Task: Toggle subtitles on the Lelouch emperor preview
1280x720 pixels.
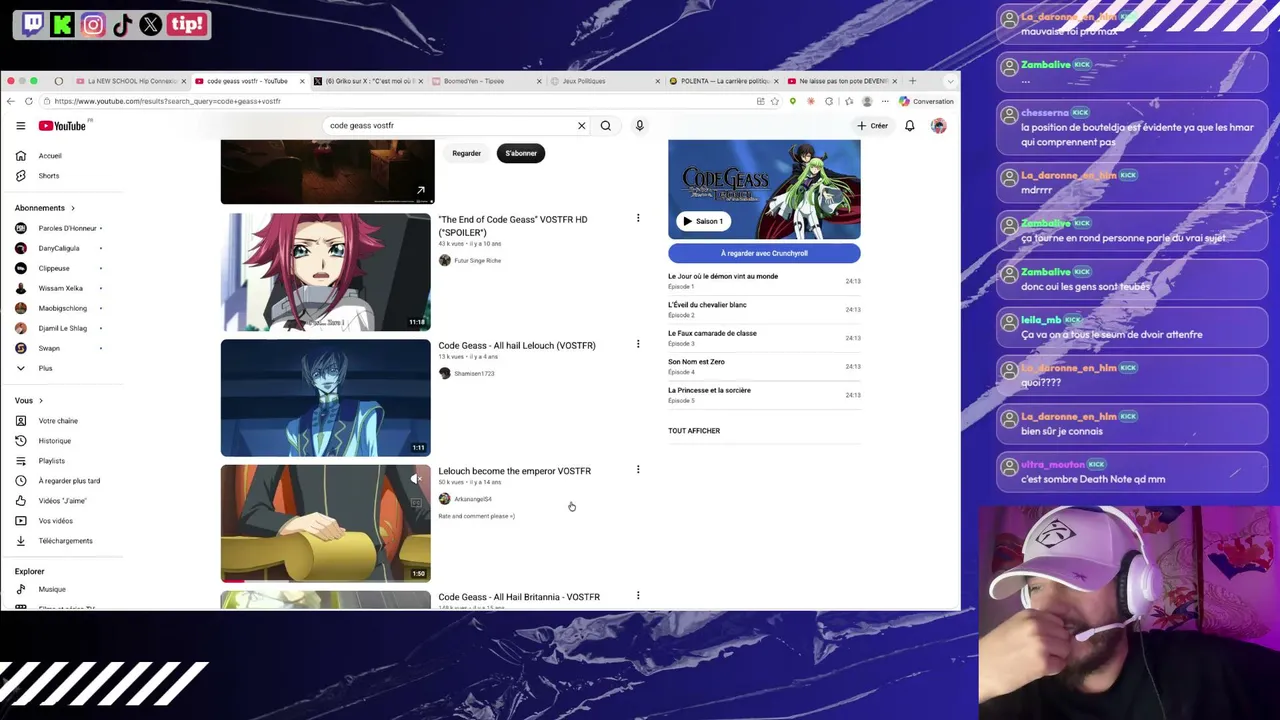Action: [415, 503]
